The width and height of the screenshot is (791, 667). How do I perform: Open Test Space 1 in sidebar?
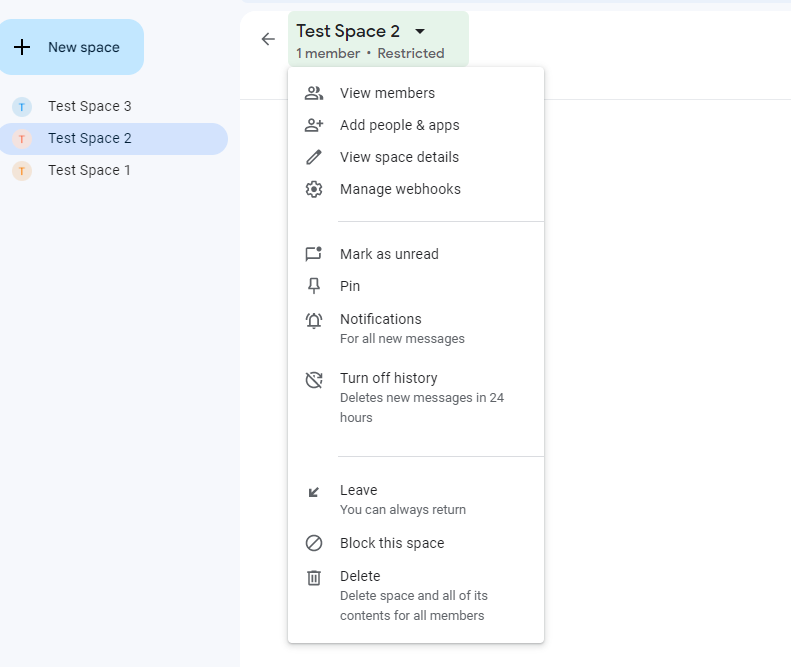pos(89,170)
